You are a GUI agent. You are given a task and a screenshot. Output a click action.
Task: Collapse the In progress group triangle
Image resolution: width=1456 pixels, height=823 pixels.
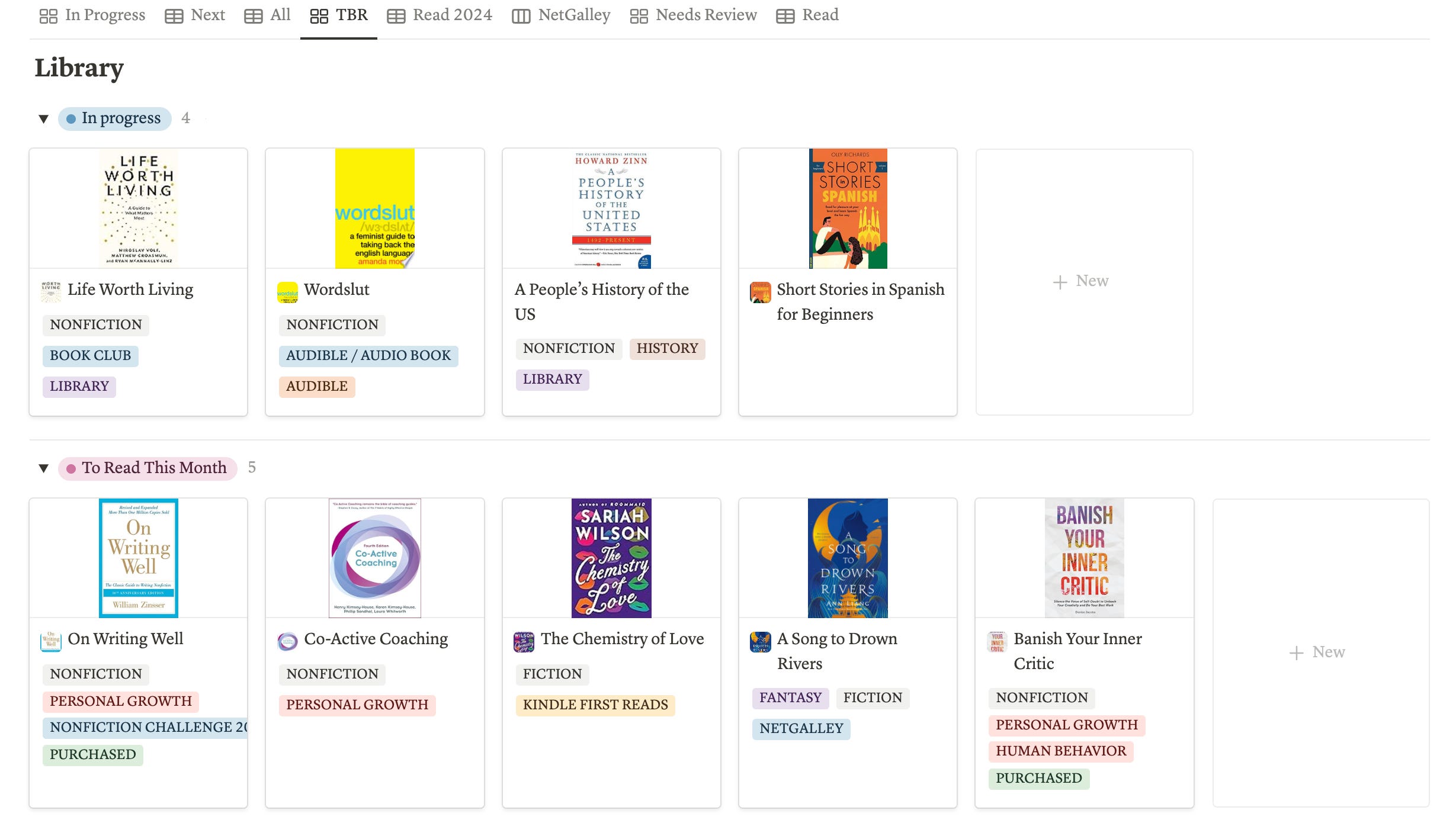43,118
